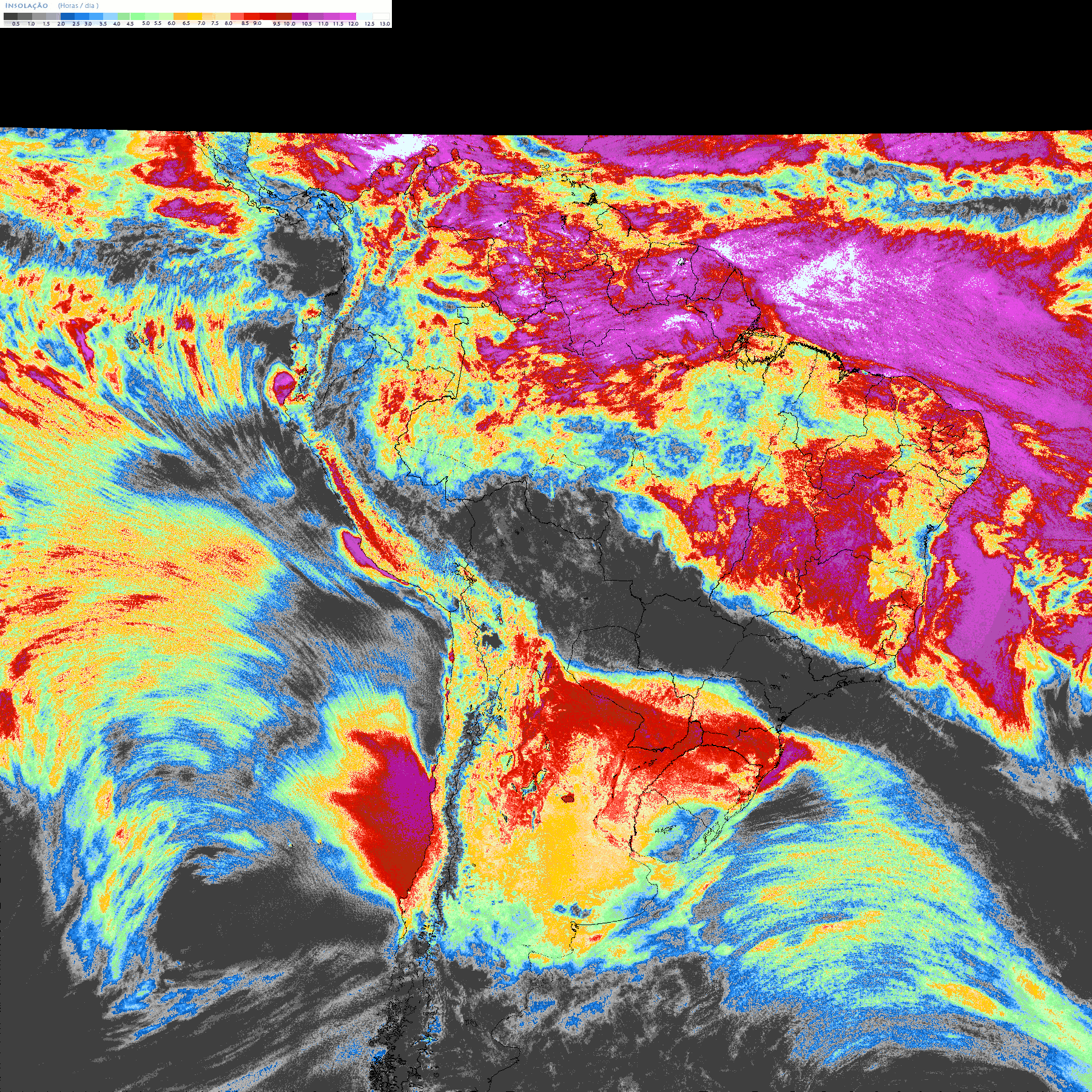Image resolution: width=1092 pixels, height=1092 pixels.
Task: Click the '0.5' legend value
Action: (16, 24)
